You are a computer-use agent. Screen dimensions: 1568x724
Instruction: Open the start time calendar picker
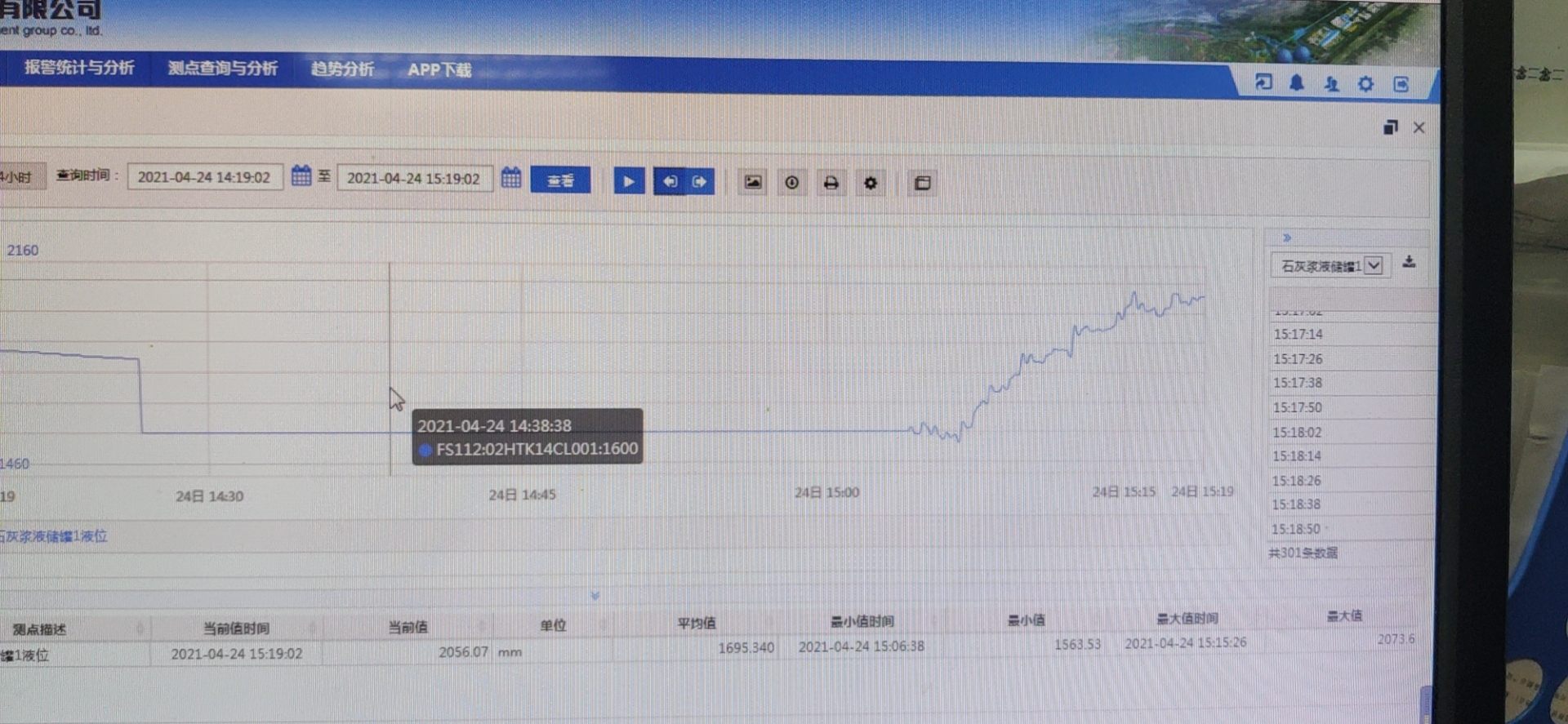(x=301, y=175)
